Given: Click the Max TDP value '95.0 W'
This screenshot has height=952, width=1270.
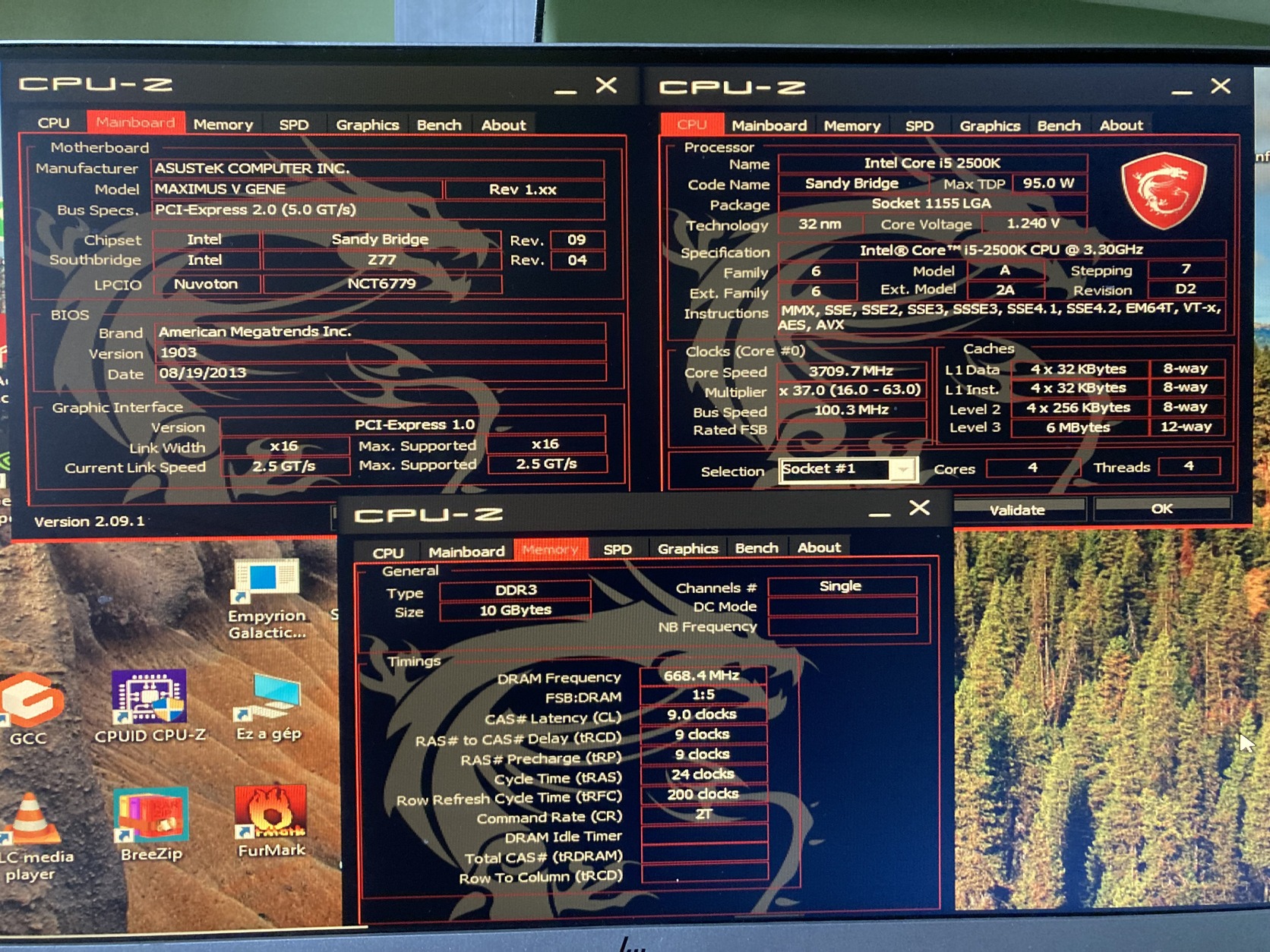Looking at the screenshot, I should point(1048,183).
